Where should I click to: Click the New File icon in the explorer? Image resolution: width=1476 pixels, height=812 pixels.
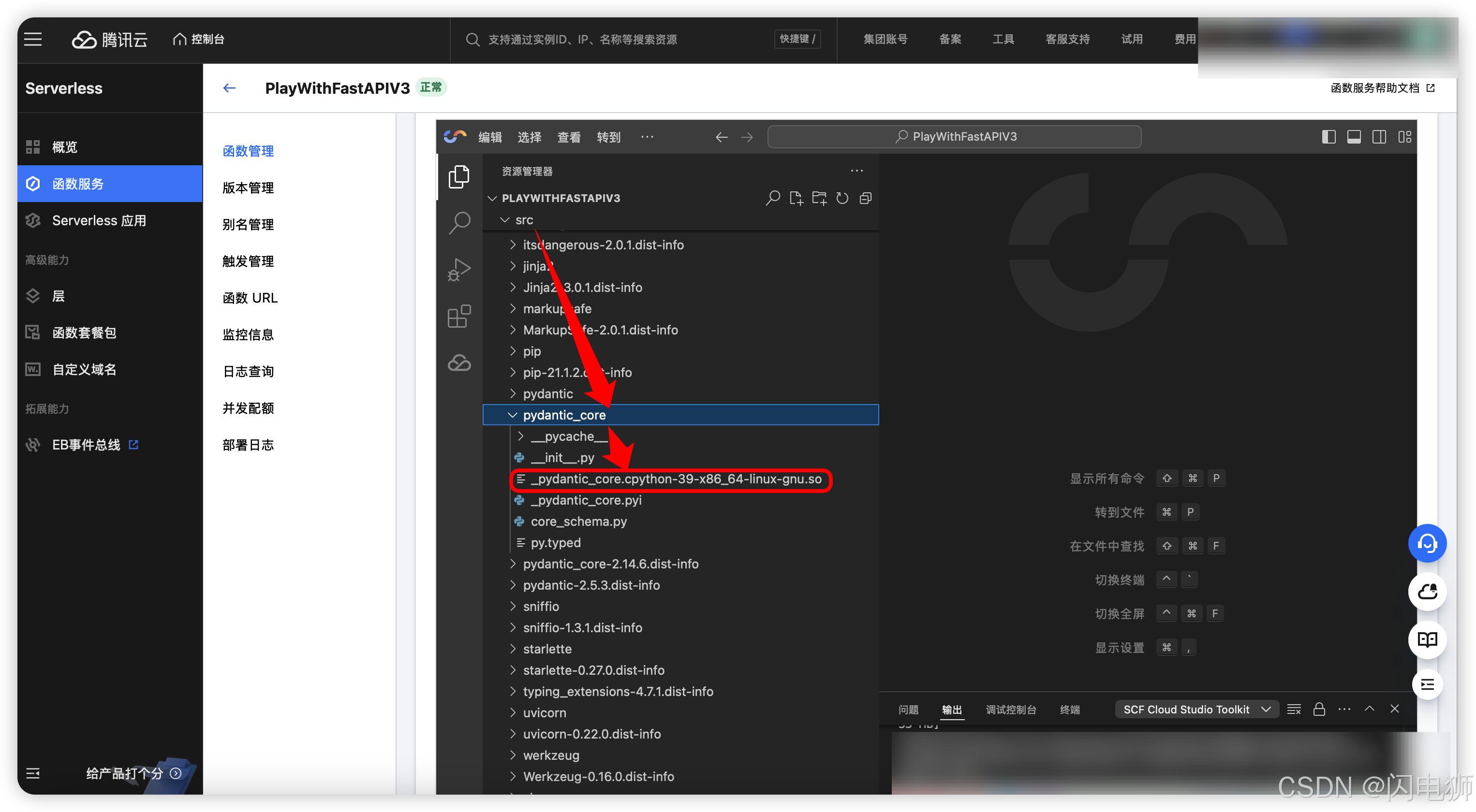(x=796, y=198)
